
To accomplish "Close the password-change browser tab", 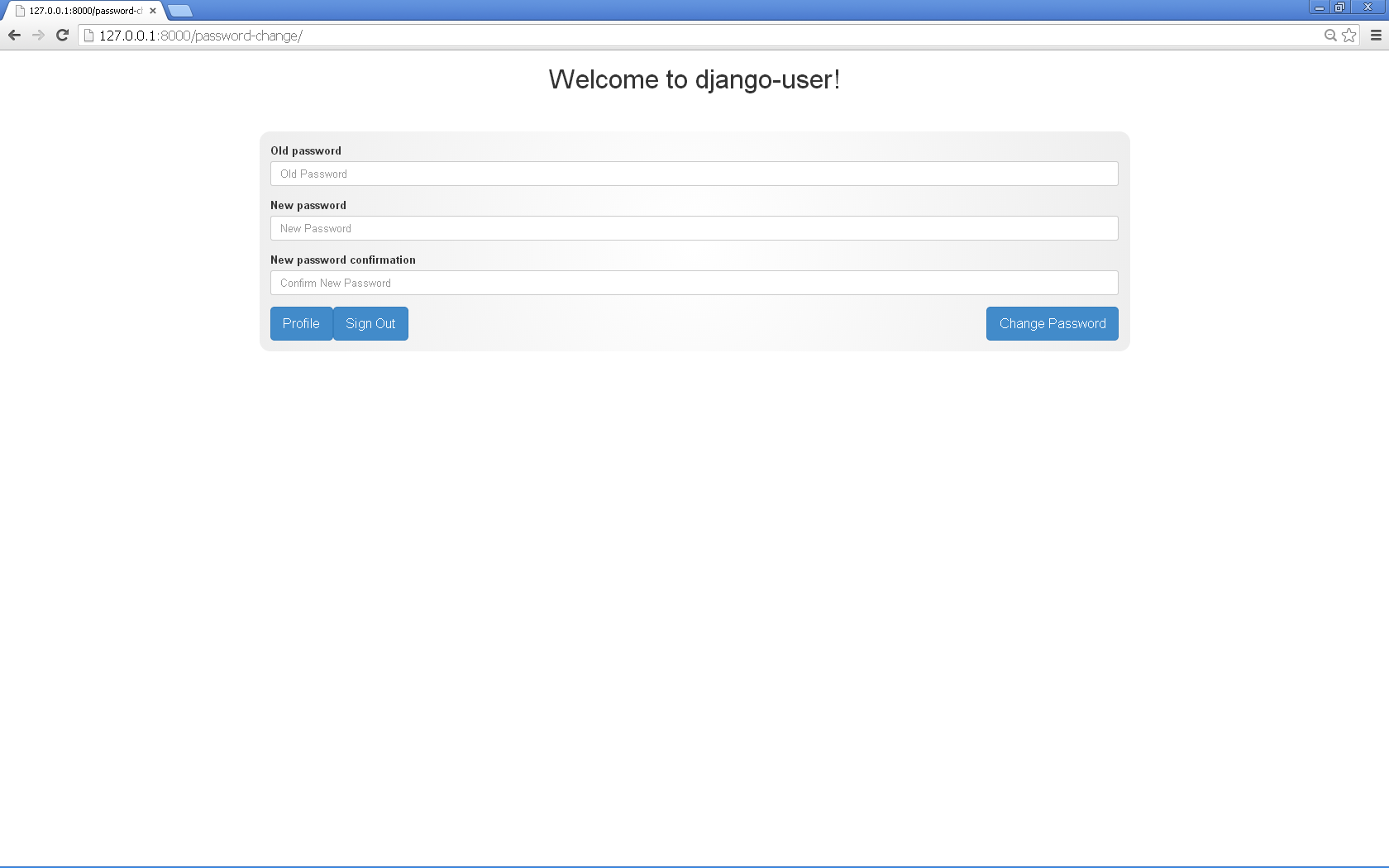I will (x=153, y=11).
